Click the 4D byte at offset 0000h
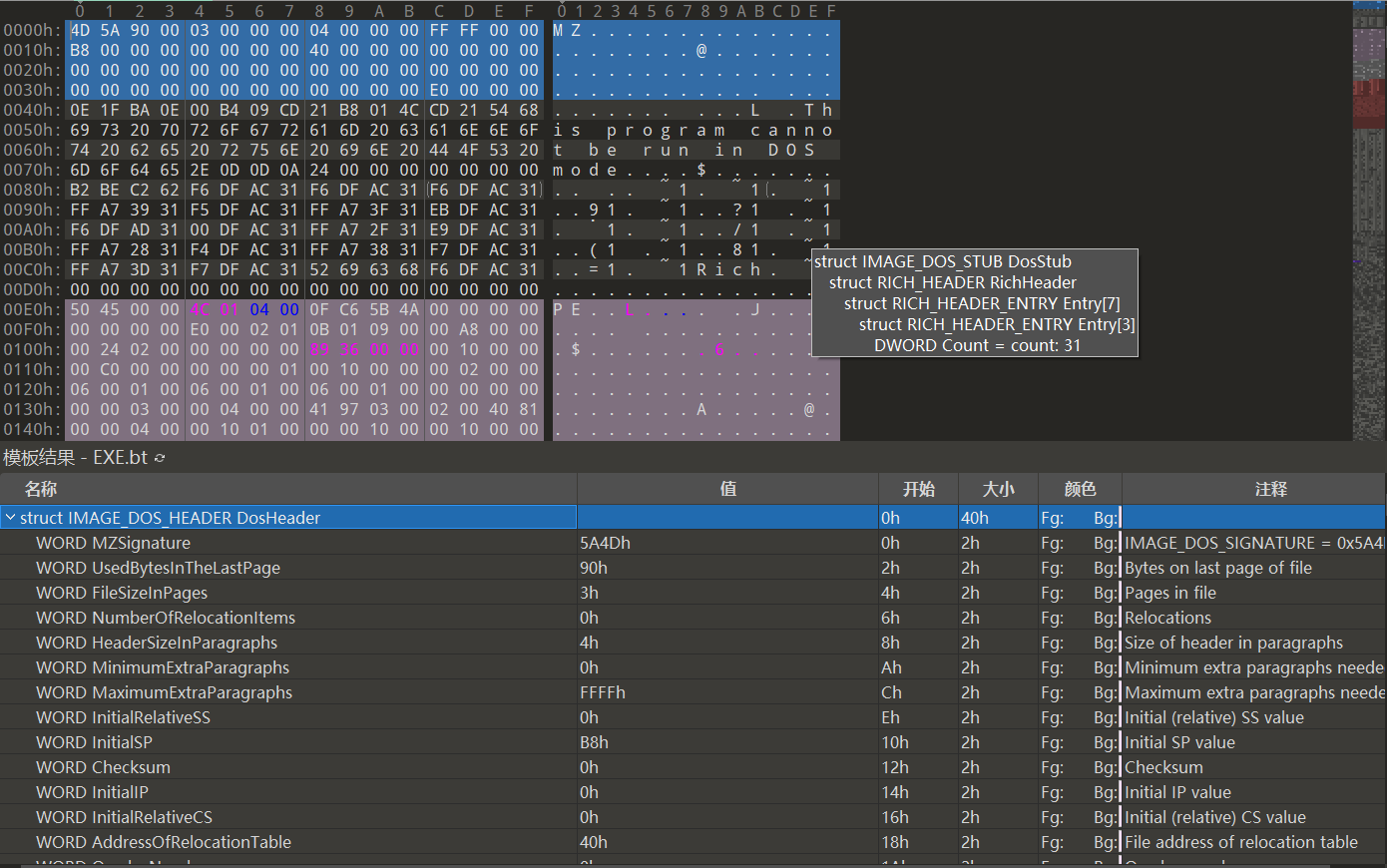Screen dimensions: 1387x868 (80, 30)
